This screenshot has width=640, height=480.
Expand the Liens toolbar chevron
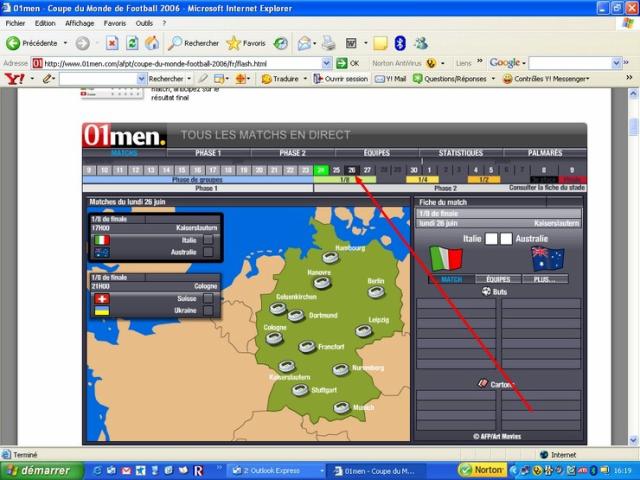480,61
